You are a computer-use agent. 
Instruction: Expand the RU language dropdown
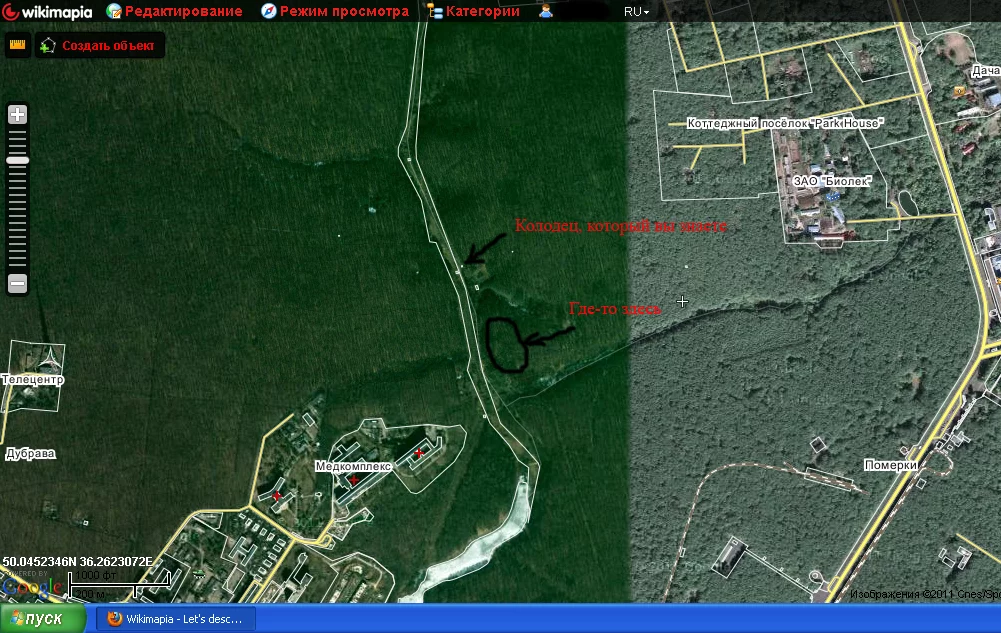coord(636,11)
